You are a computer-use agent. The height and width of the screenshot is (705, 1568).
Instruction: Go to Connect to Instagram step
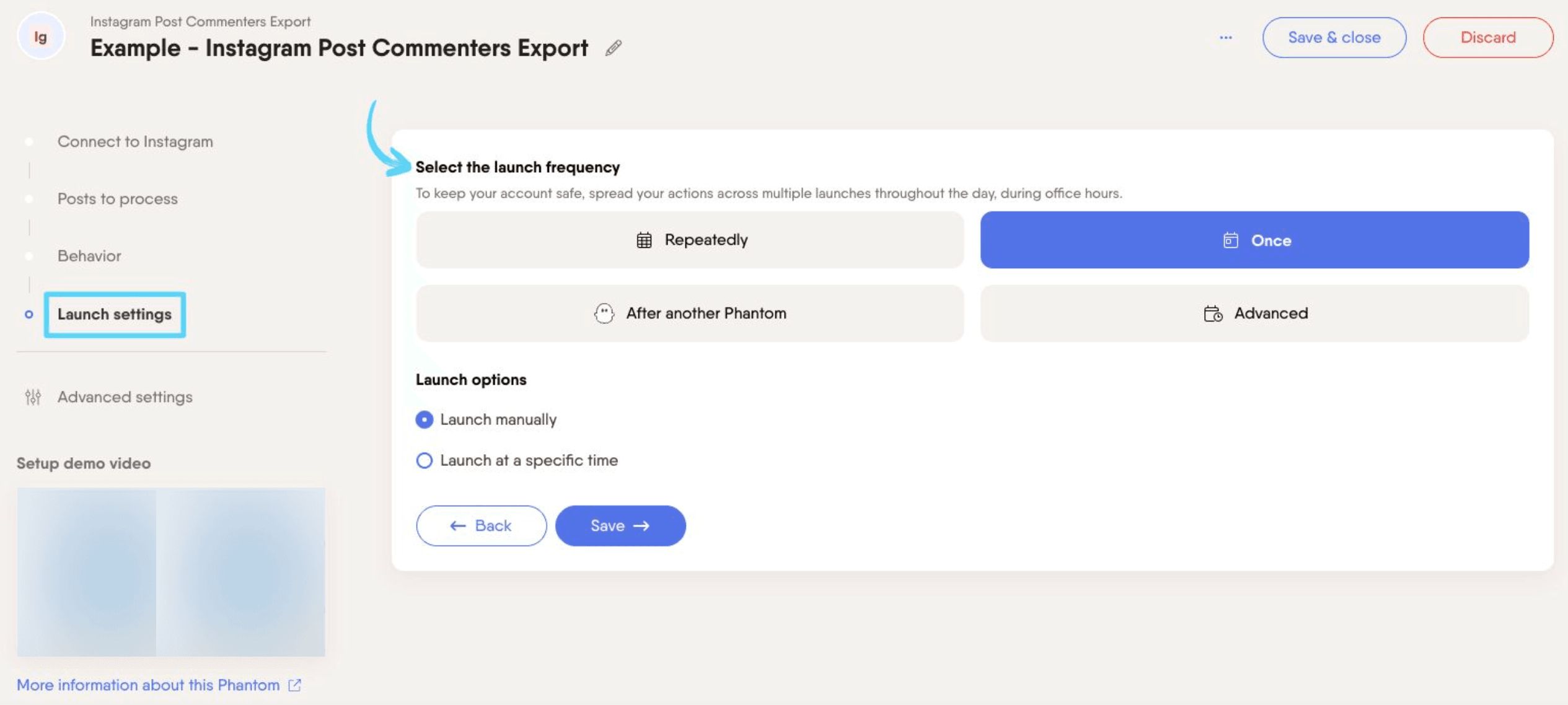click(135, 142)
